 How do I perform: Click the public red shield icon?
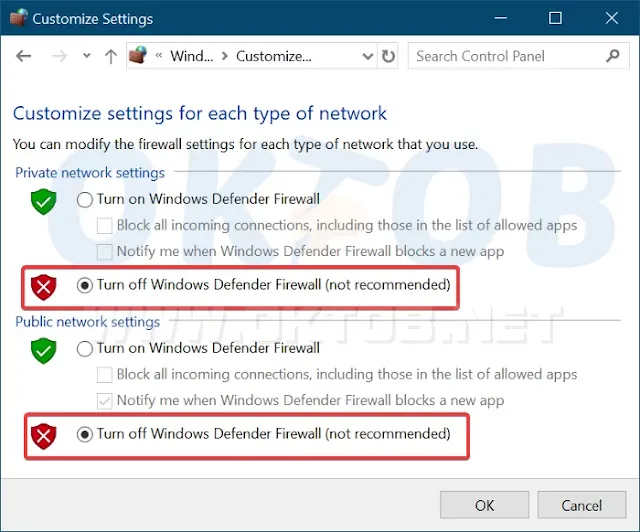(x=44, y=436)
